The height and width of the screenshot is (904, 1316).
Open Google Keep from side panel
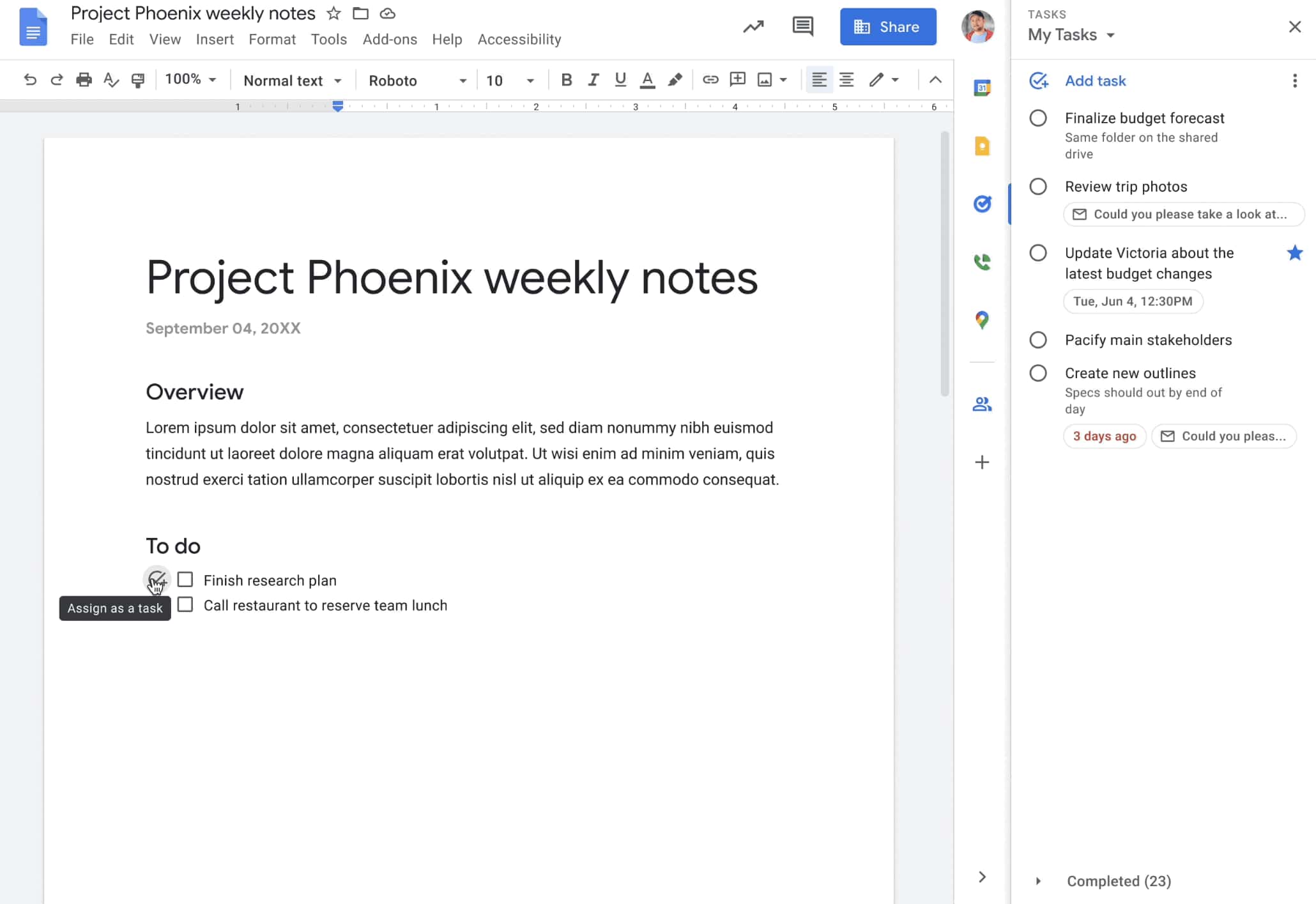(982, 146)
